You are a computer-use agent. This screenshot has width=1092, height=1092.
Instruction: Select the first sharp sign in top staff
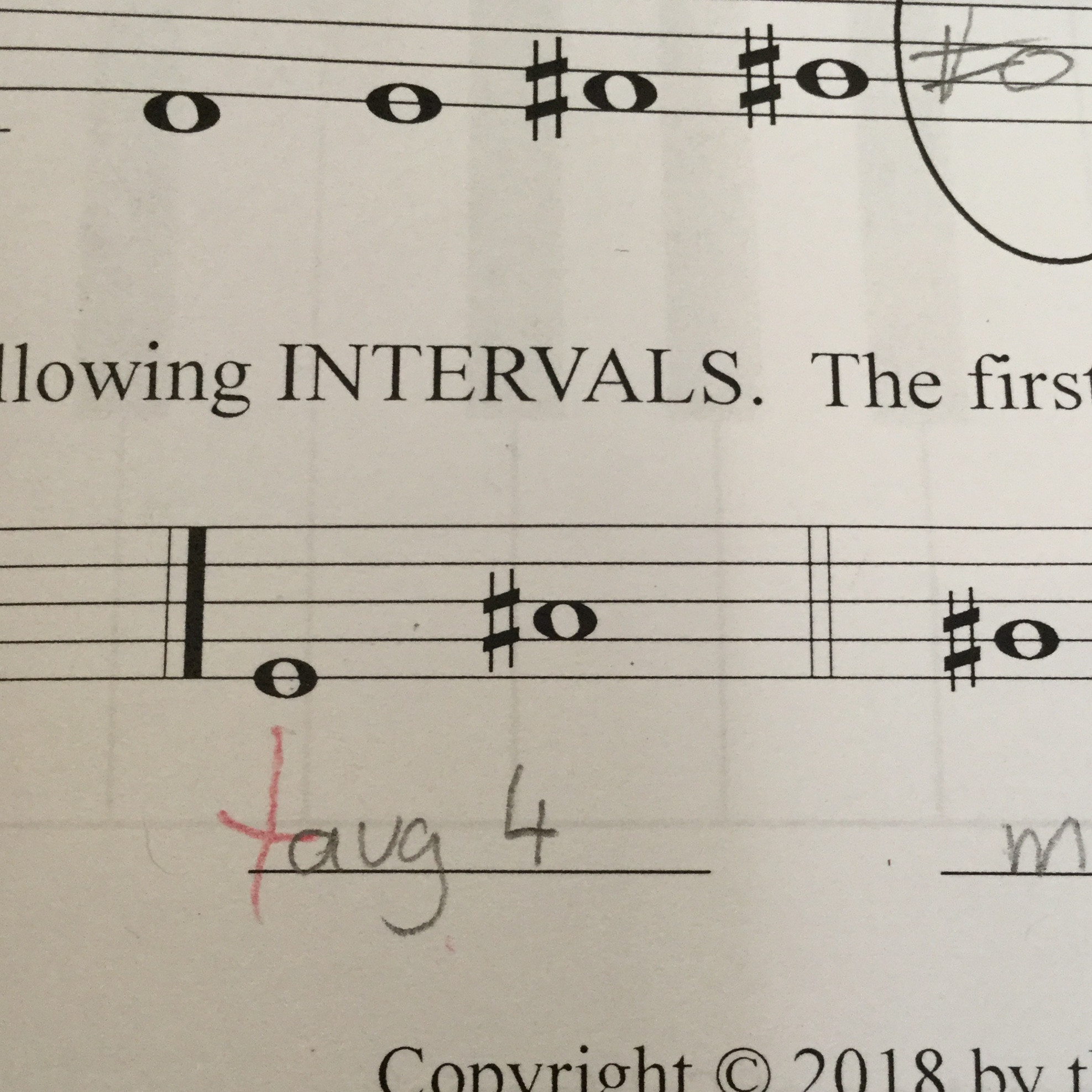pos(546,87)
